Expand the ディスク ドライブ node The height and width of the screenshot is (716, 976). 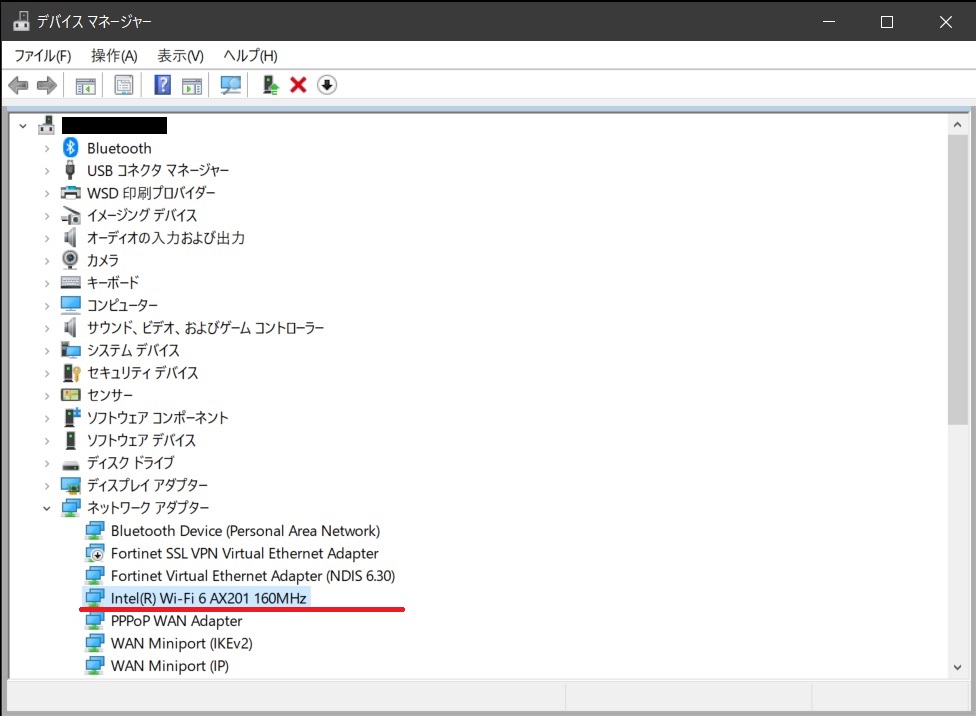click(x=46, y=463)
